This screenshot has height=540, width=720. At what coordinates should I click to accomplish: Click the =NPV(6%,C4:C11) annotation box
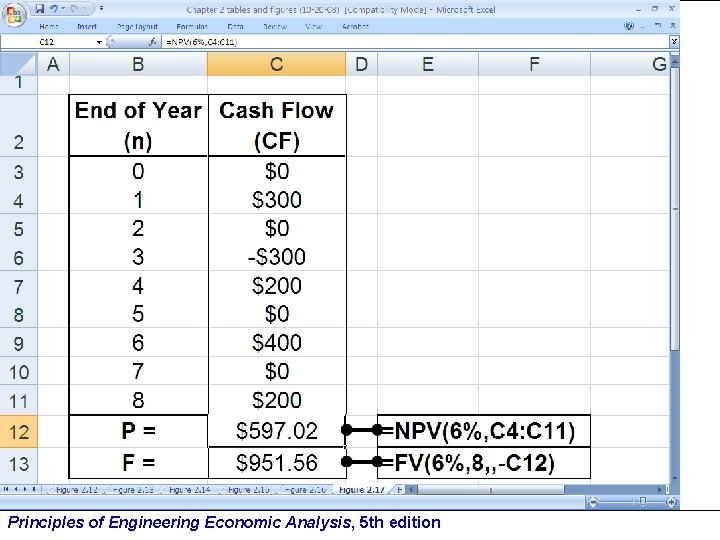point(484,431)
